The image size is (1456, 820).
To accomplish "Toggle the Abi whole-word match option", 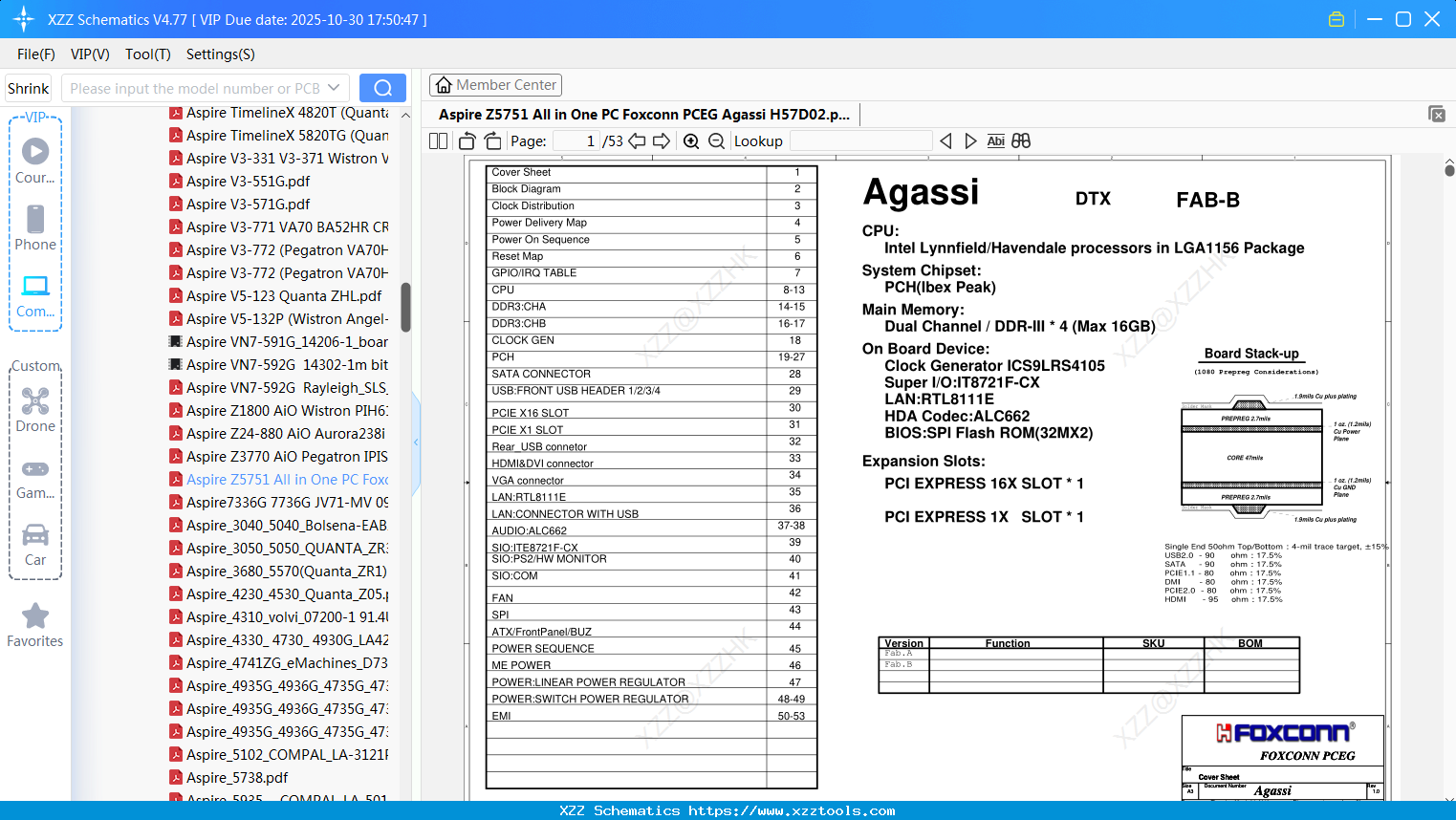I will pyautogui.click(x=995, y=141).
